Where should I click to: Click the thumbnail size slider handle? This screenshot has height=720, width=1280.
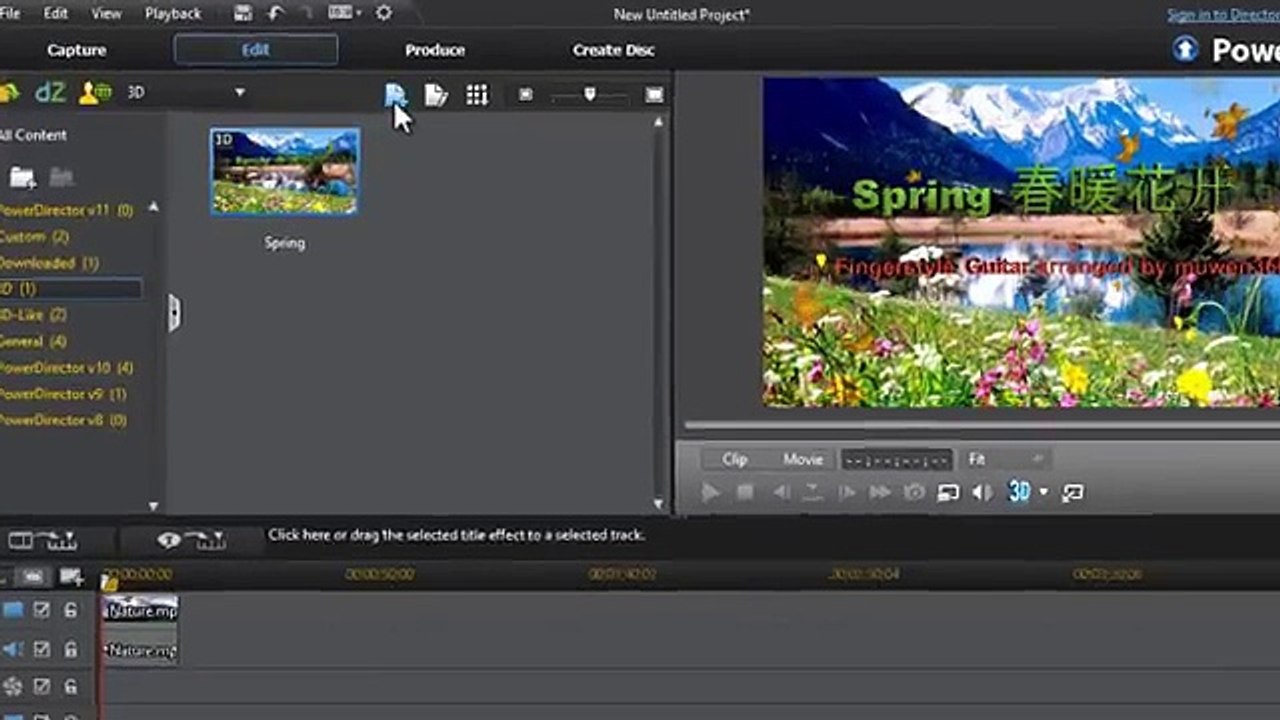point(590,94)
